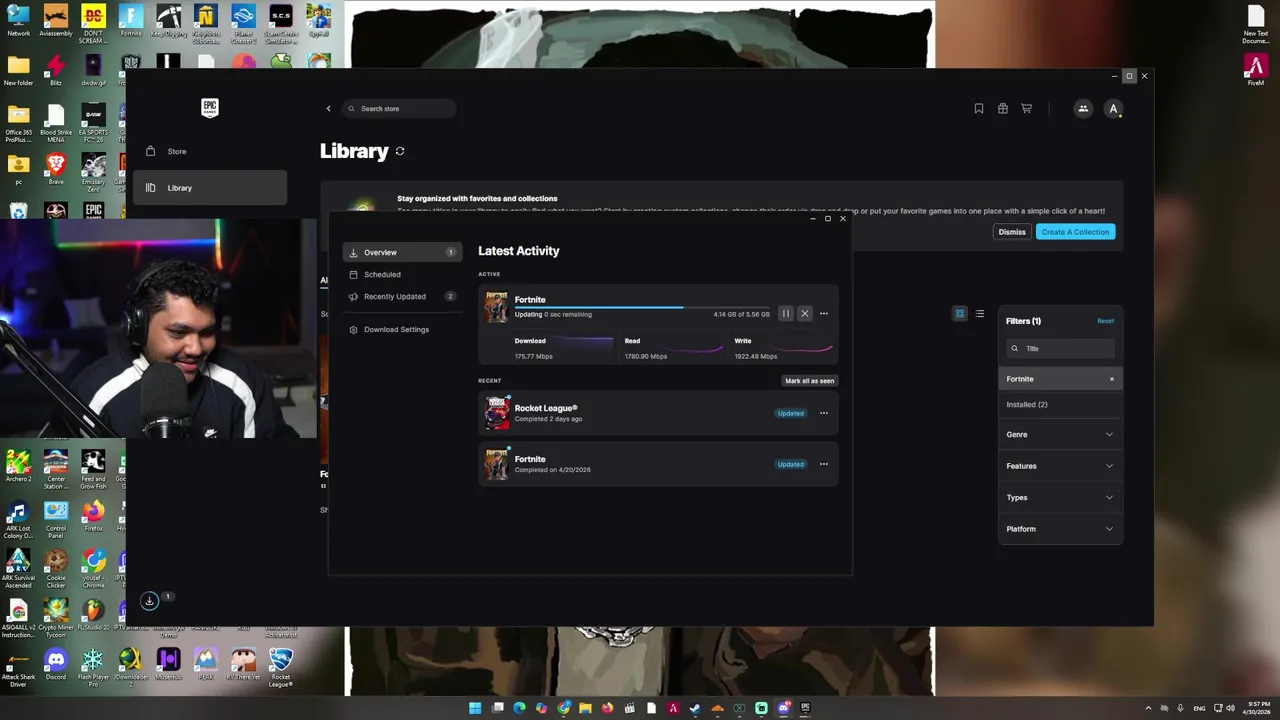The image size is (1280, 720).
Task: Open the account profile avatar
Action: pos(1113,109)
